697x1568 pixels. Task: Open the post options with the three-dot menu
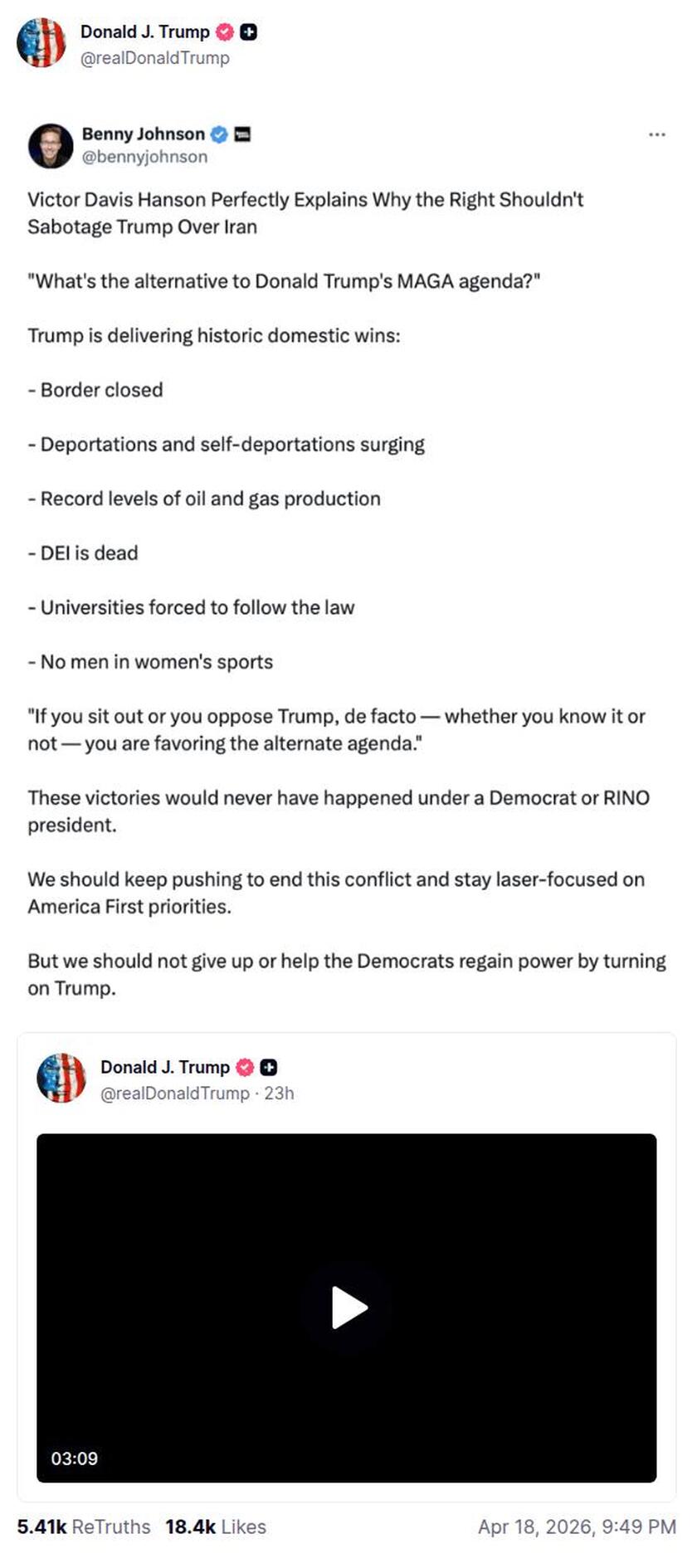click(655, 134)
